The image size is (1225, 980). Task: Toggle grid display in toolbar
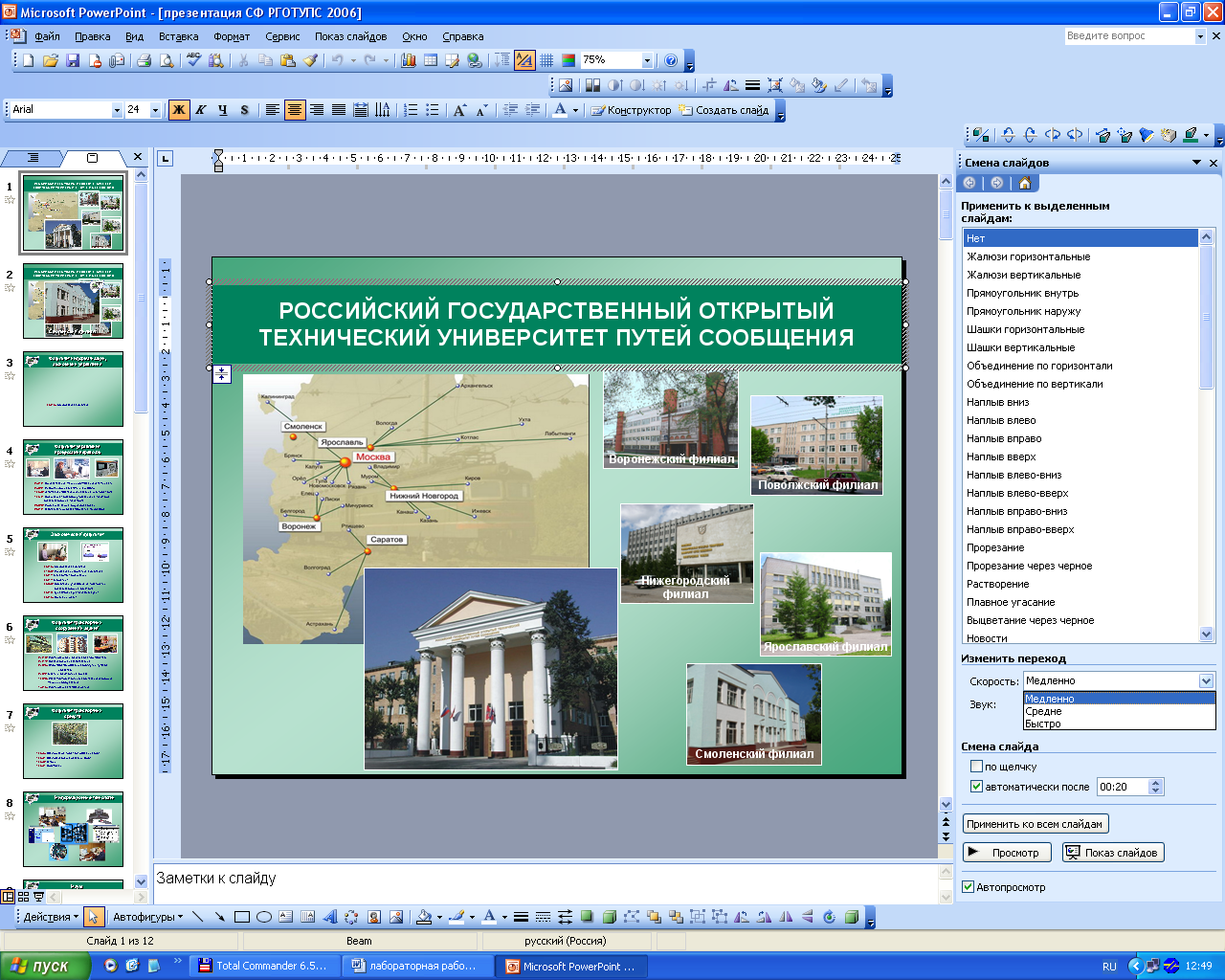coord(546,60)
